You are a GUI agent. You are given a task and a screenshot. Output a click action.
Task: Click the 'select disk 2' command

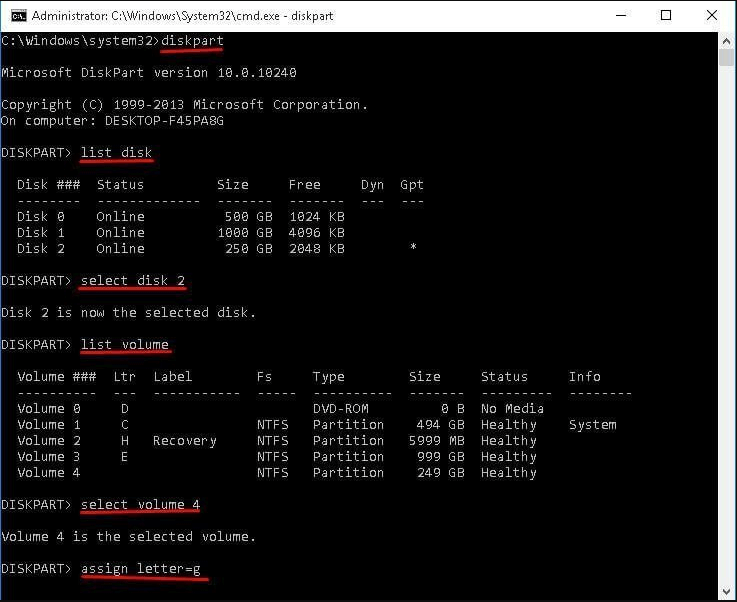(x=133, y=281)
